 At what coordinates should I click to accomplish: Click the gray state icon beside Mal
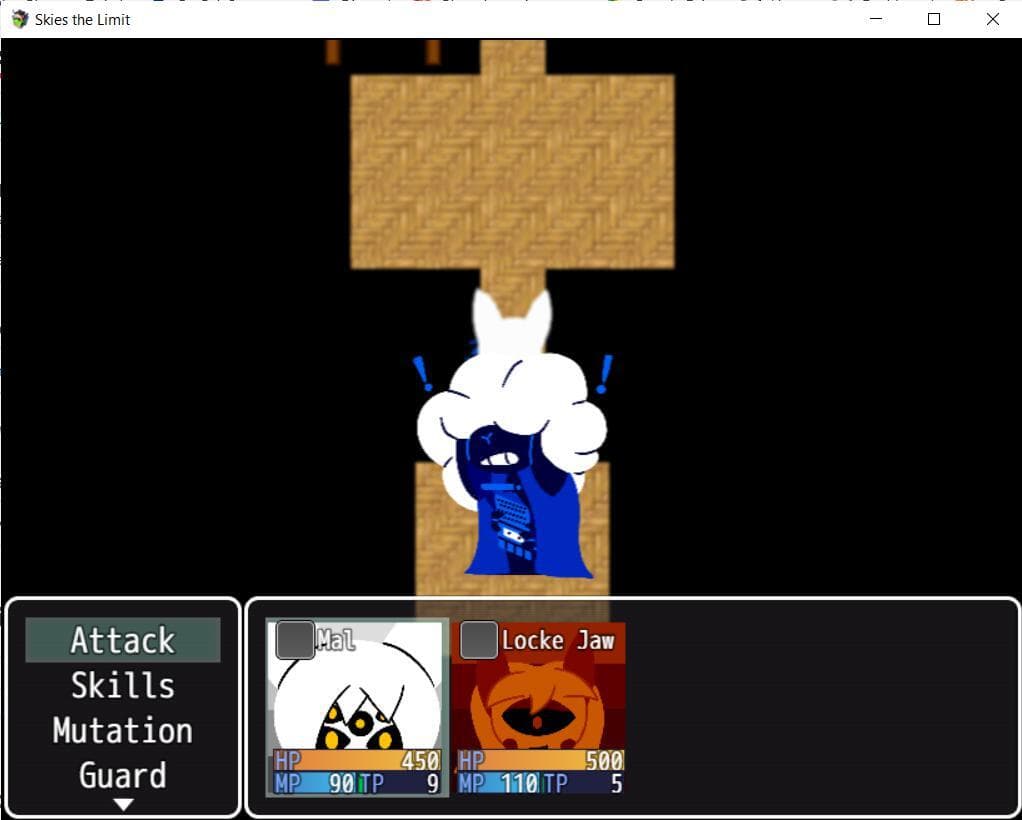pos(295,640)
